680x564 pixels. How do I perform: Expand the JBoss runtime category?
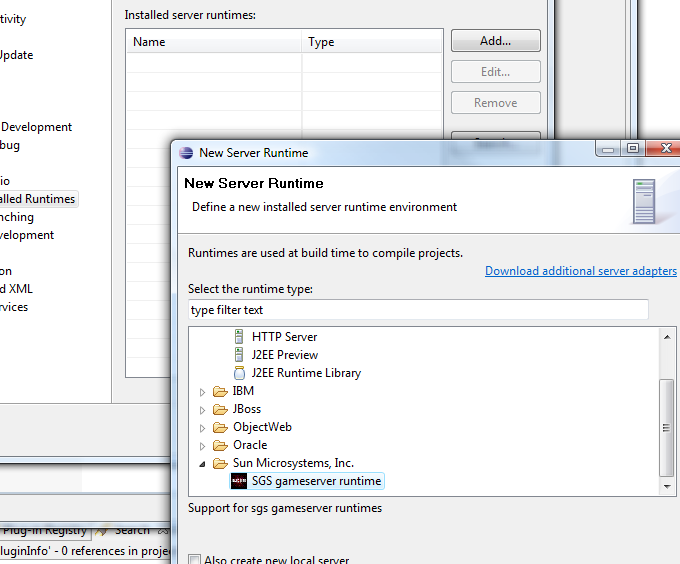coord(203,410)
